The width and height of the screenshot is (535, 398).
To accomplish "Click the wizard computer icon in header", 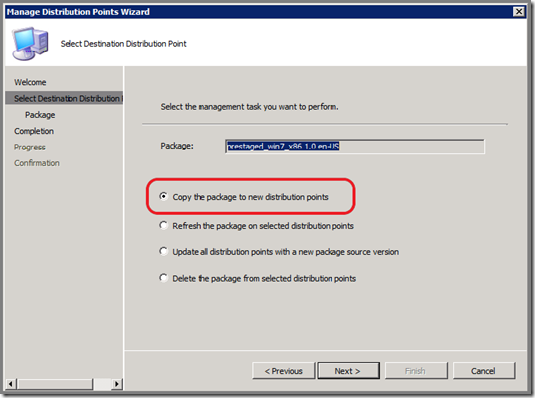I will 30,44.
